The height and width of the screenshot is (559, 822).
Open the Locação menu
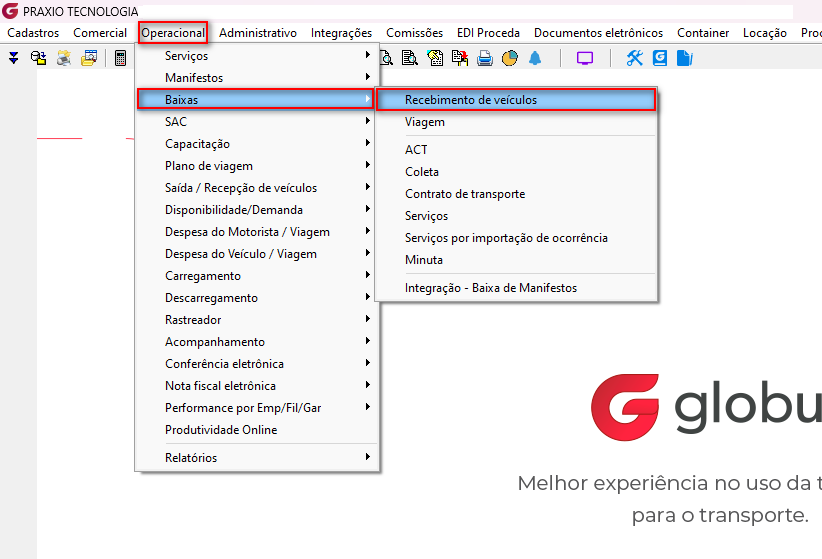coord(764,33)
